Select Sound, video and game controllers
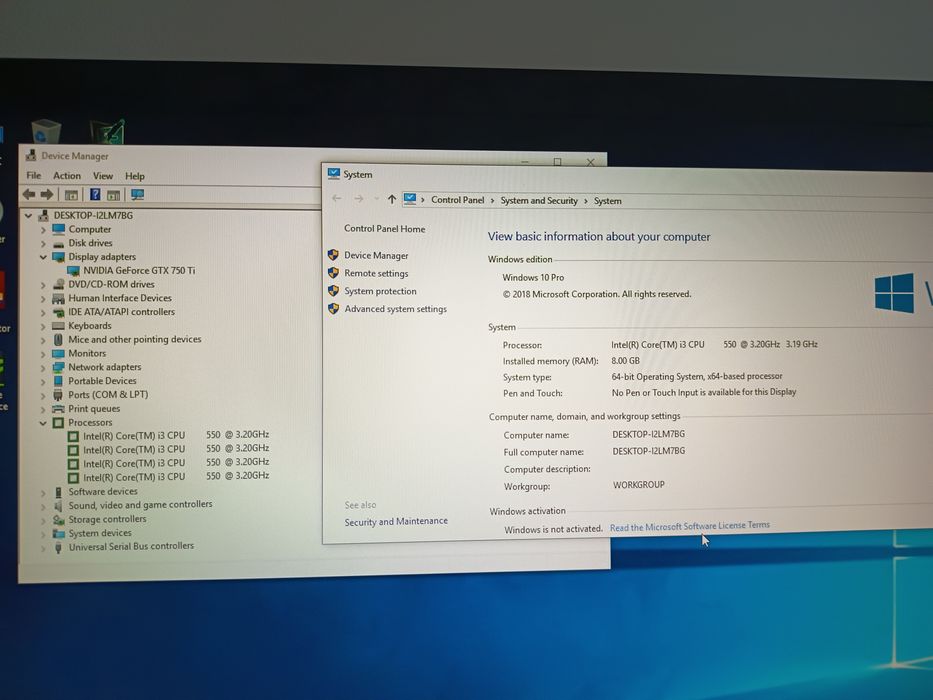933x700 pixels. point(140,505)
